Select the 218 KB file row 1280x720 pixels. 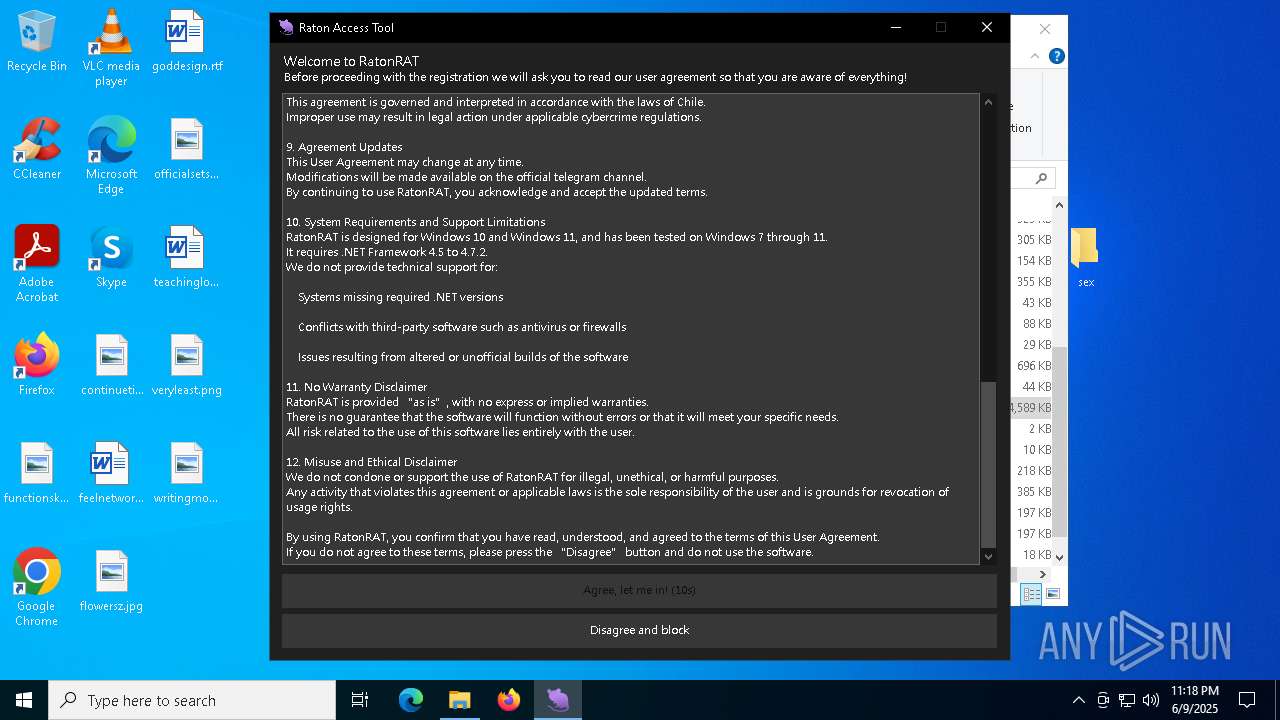coord(1032,471)
